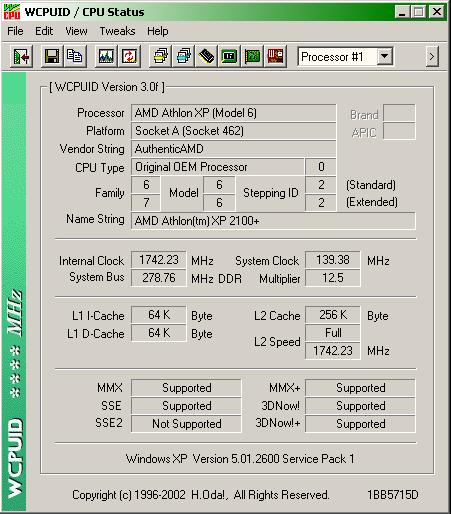Viewport: 451px width, 514px height.
Task: Click the L1 I-Cache 64 K value
Action: point(159,315)
